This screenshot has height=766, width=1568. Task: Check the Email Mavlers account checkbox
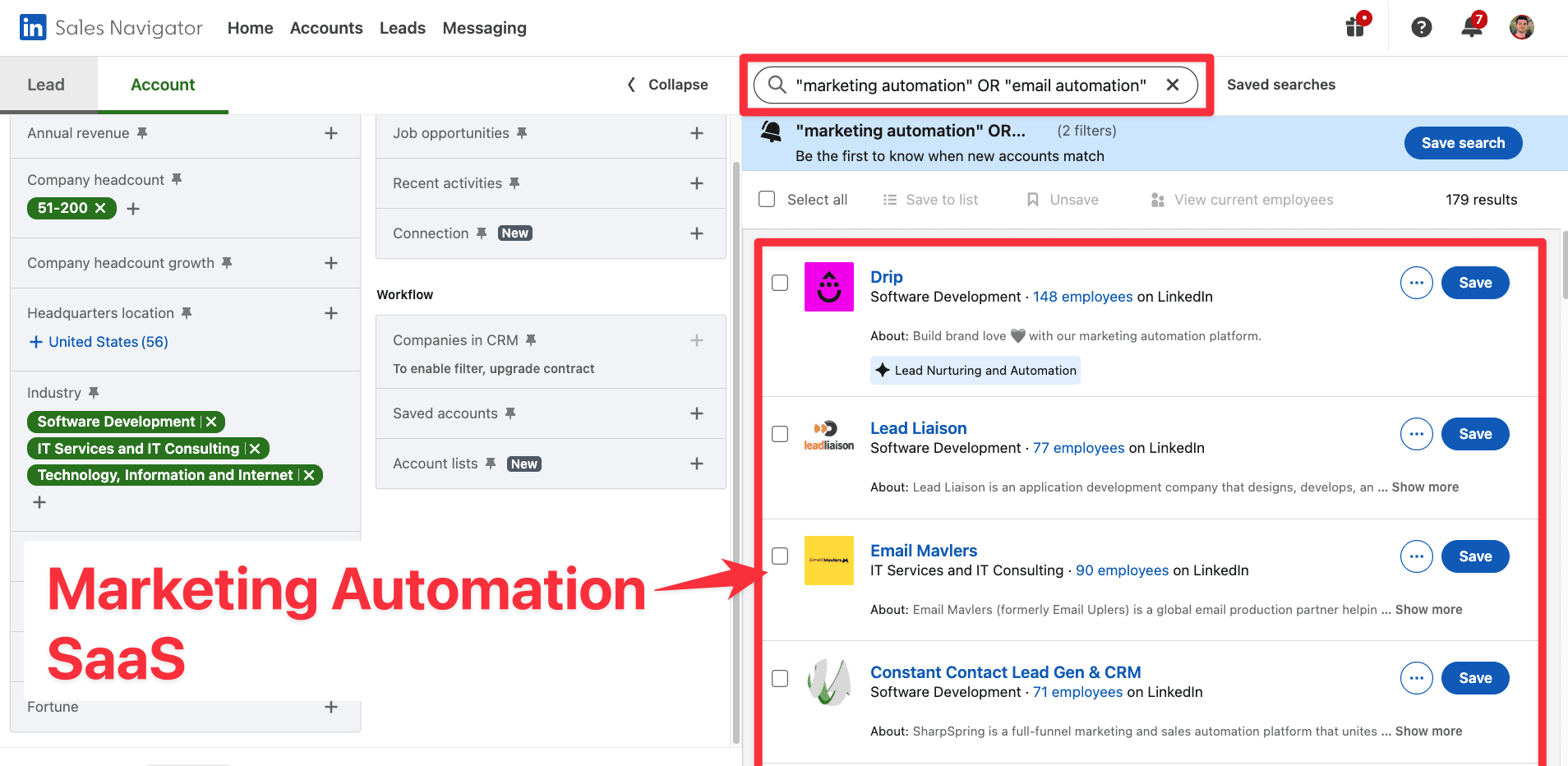[x=780, y=556]
